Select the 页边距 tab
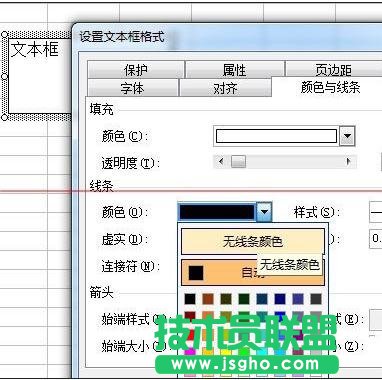The width and height of the screenshot is (382, 380). point(333,70)
